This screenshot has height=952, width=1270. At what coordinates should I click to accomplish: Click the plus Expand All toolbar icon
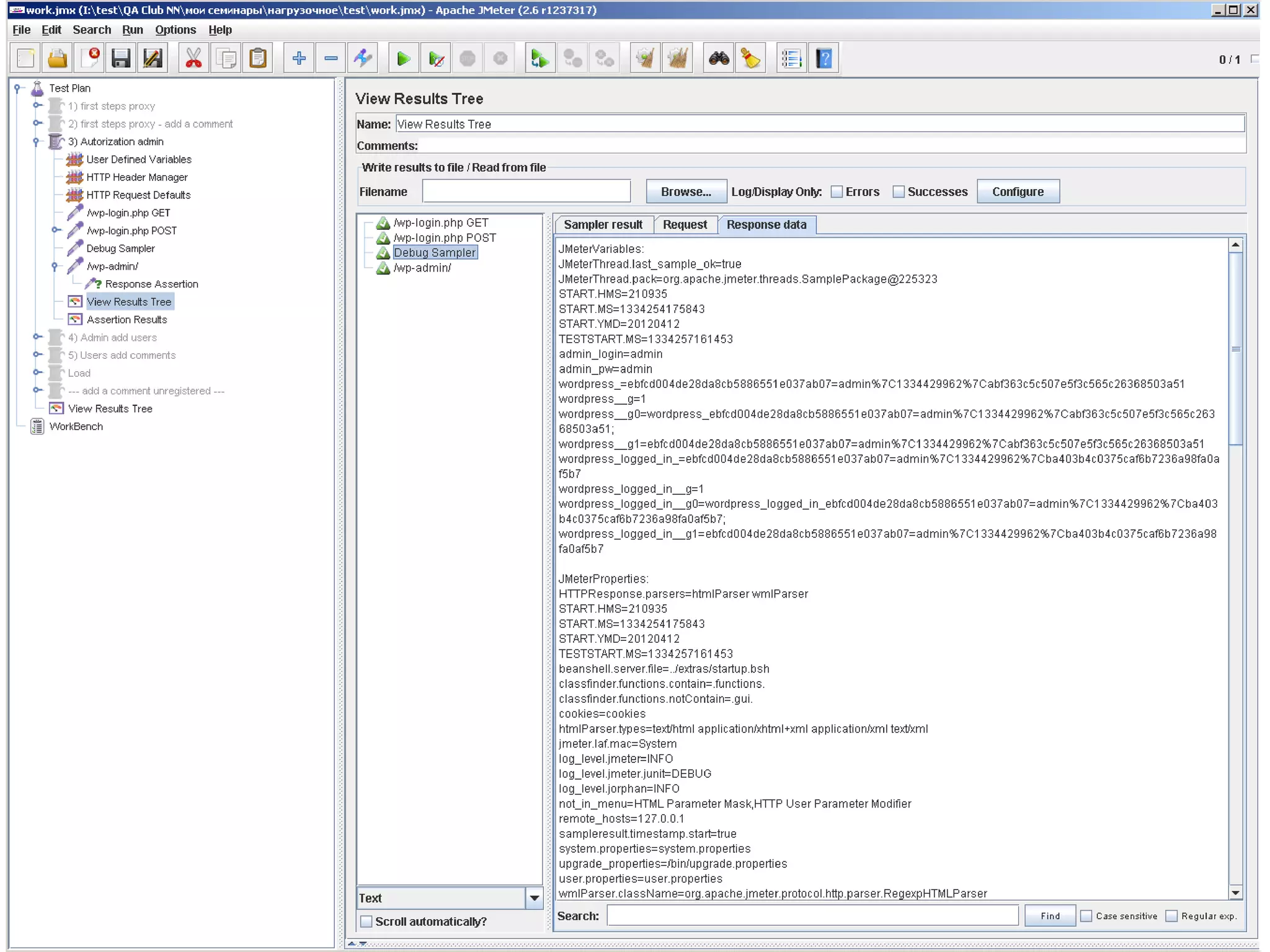pos(299,59)
